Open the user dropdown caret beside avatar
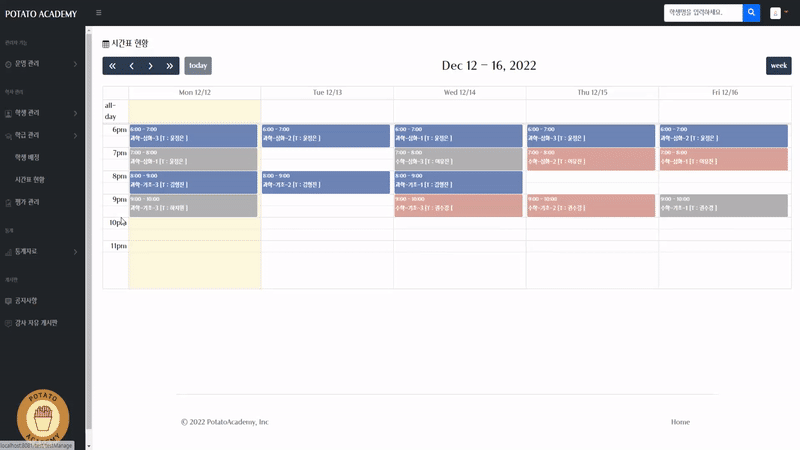Screen dimensions: 800x450 click(786, 12)
